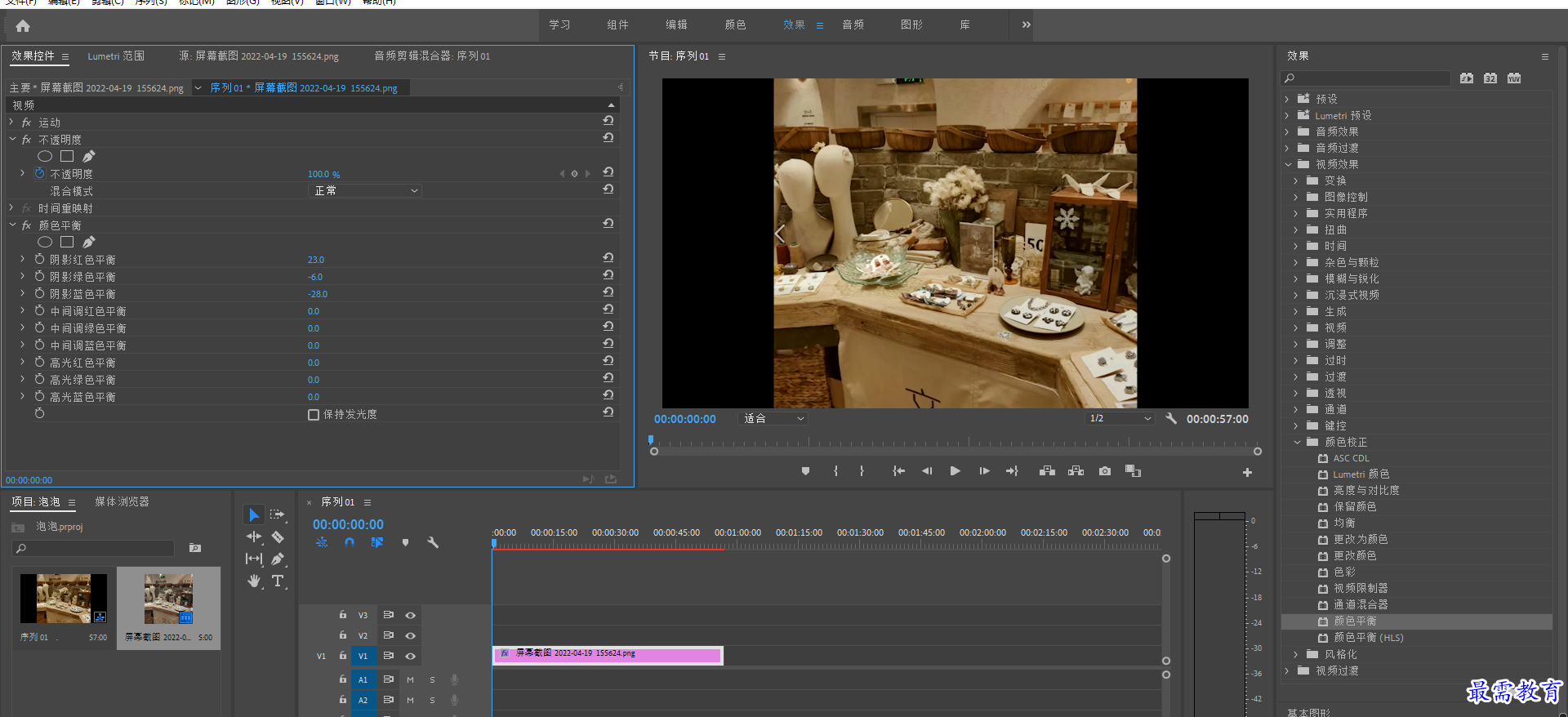1568x717 pixels.
Task: Toggle V3 track output eye
Action: [410, 615]
